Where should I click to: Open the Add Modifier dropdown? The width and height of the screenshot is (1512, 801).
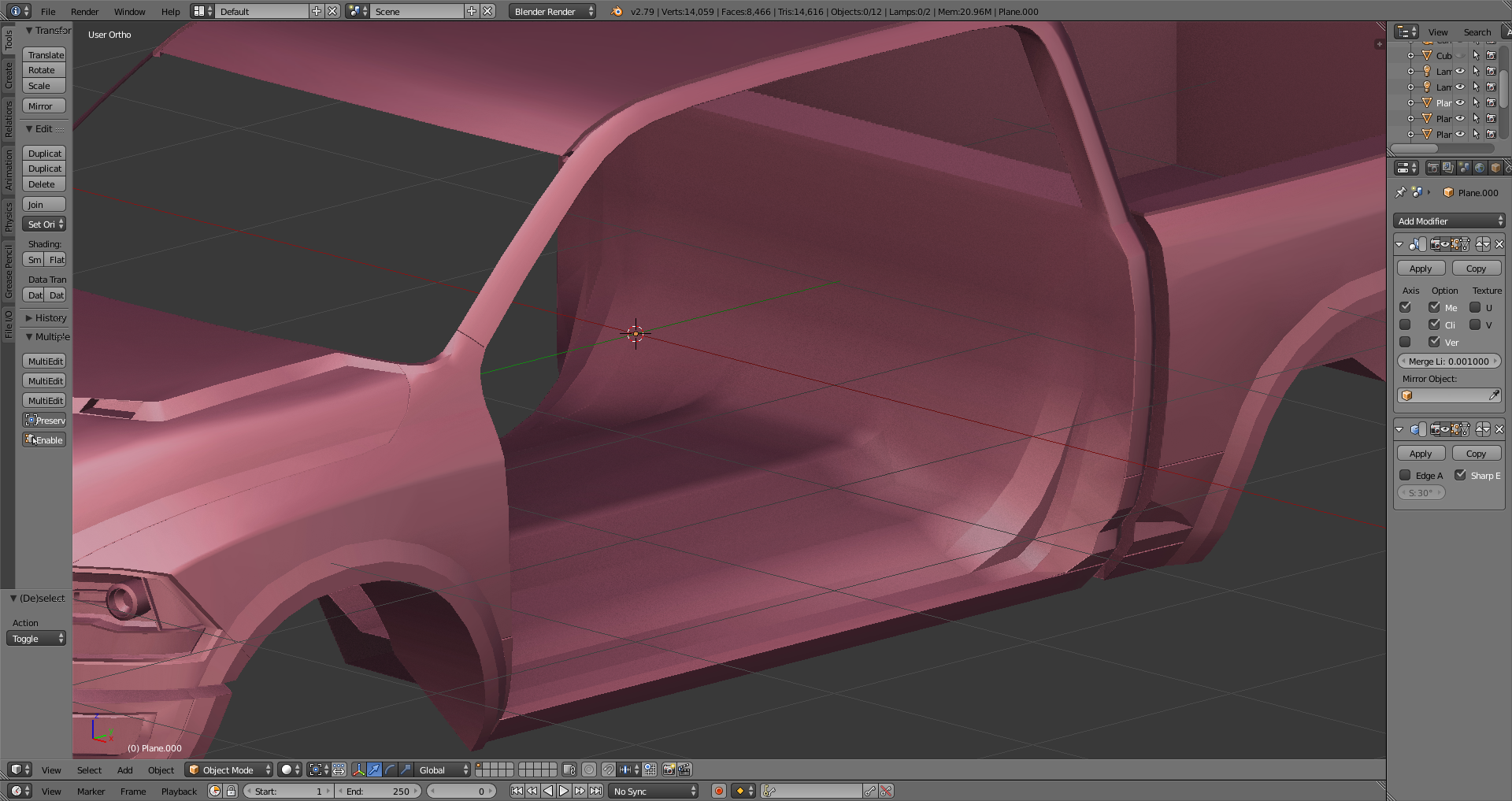coord(1448,221)
